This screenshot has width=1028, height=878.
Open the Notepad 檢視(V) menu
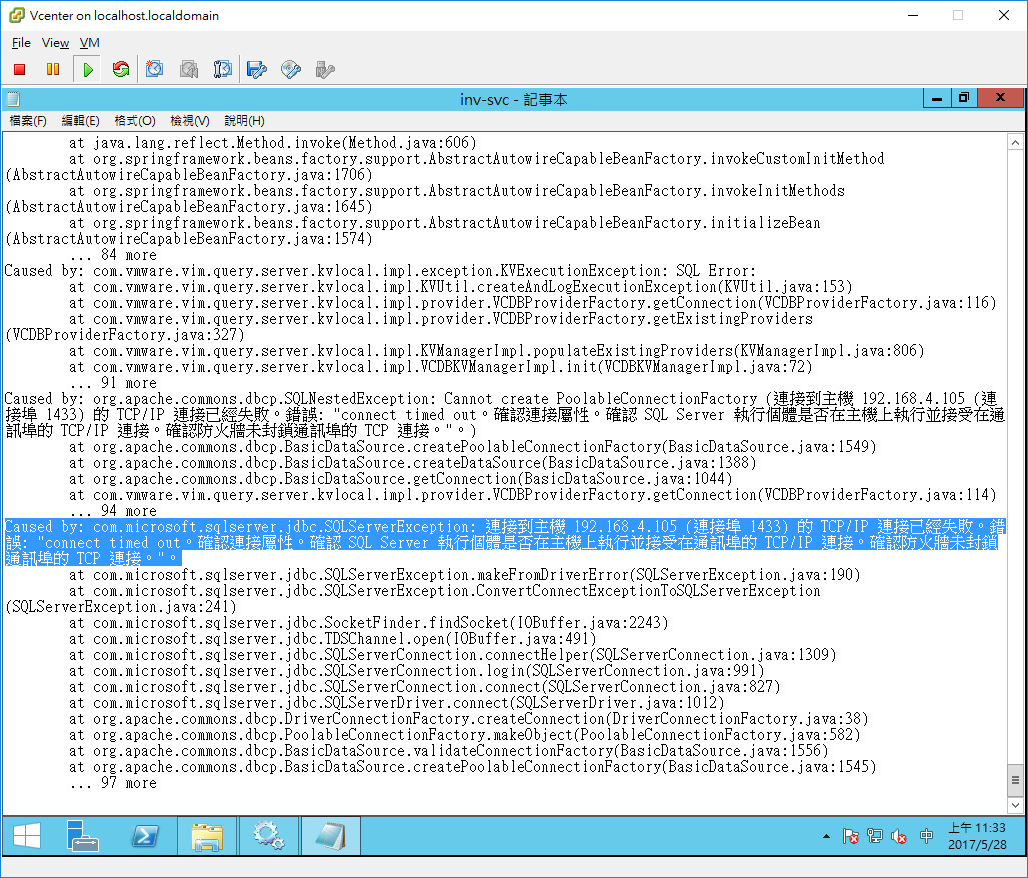tap(189, 121)
